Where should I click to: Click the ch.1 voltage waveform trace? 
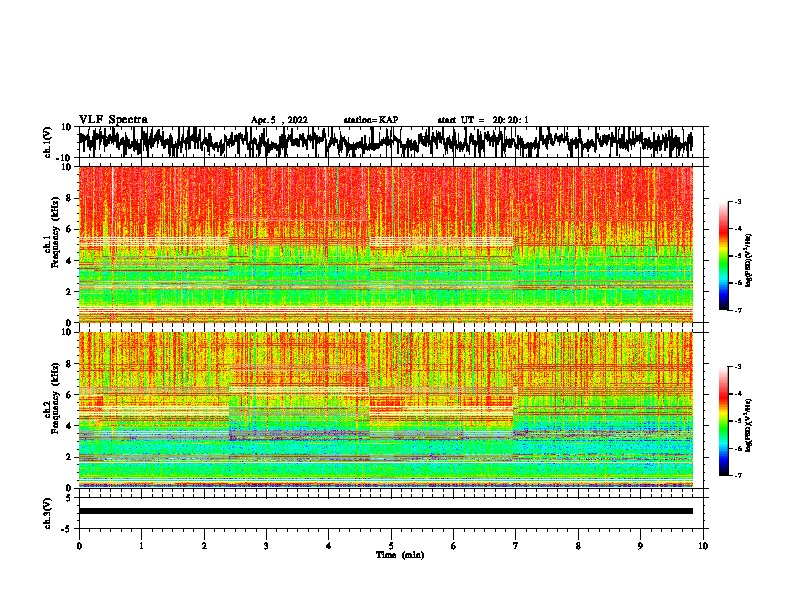386,142
